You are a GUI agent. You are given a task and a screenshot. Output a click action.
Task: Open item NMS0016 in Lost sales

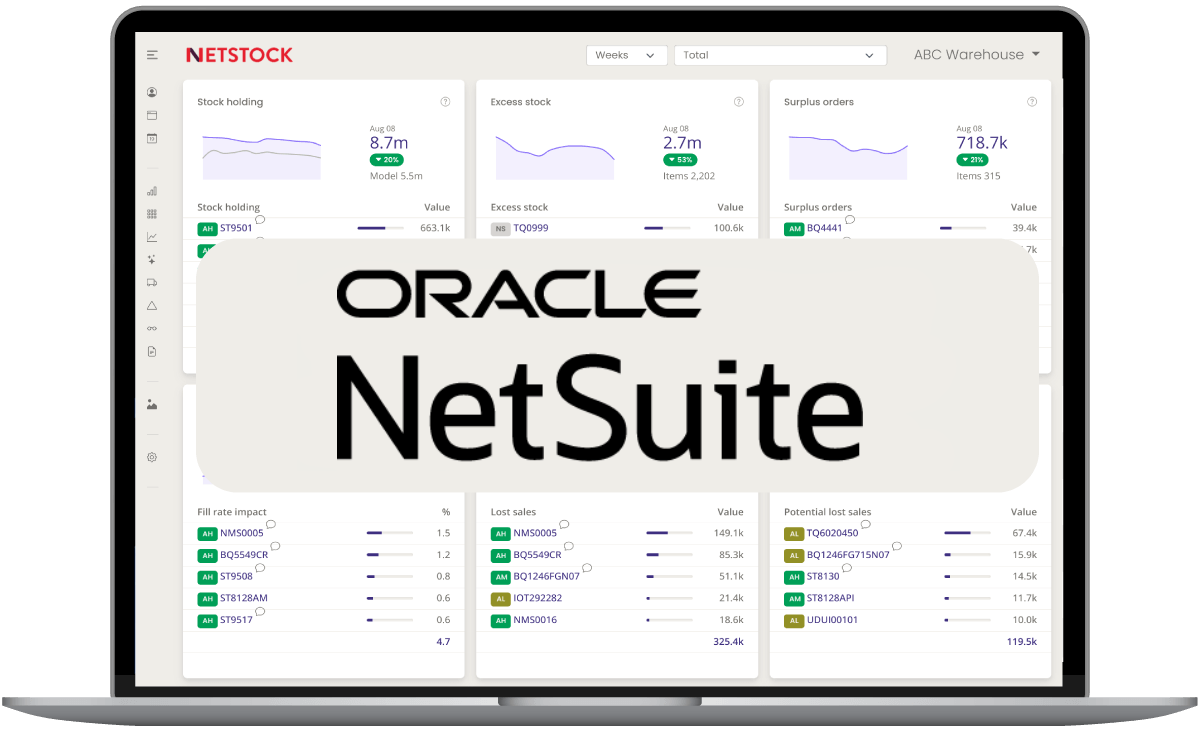535,620
